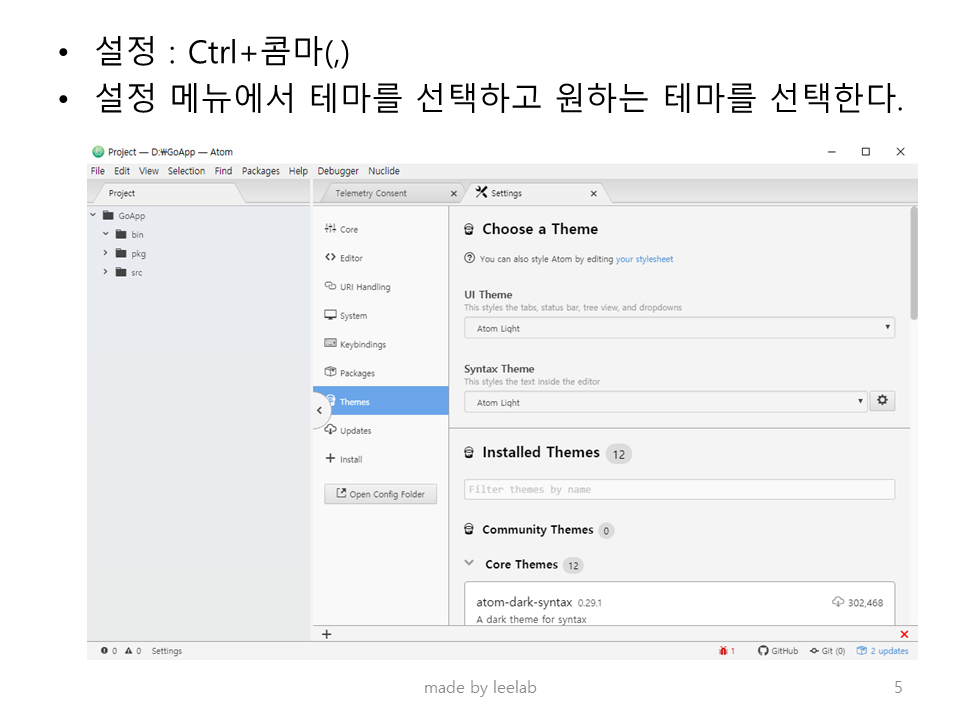Click the settings panel vertical scrollbar
Viewport: 960px width, 720px height.
(914, 263)
